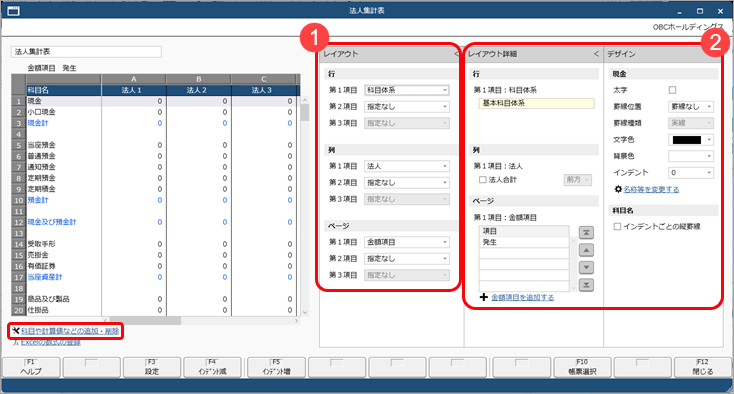Screen dimensions: 734x394
Task: Open the ページ 第1項目 金額項目 dropdown
Action: 407,242
